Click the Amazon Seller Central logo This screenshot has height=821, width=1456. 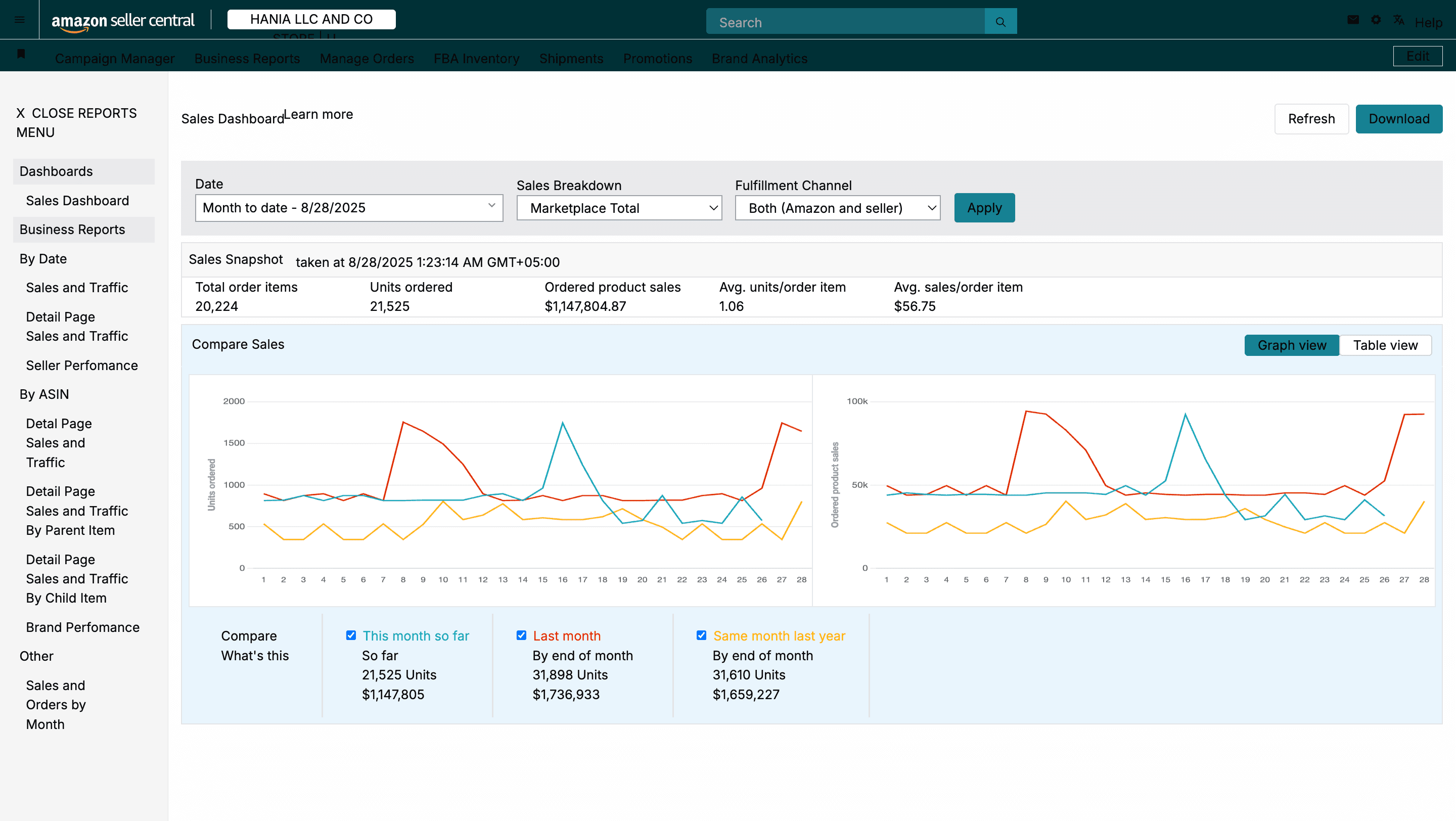[x=123, y=21]
